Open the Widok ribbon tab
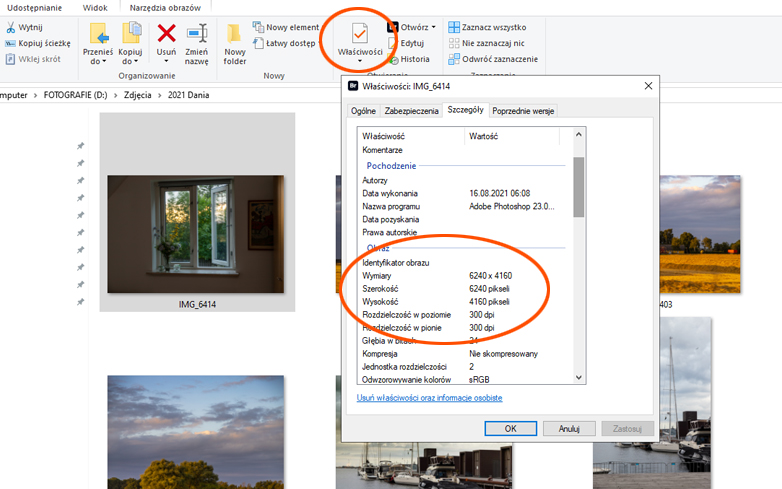The height and width of the screenshot is (489, 782). (95, 7)
